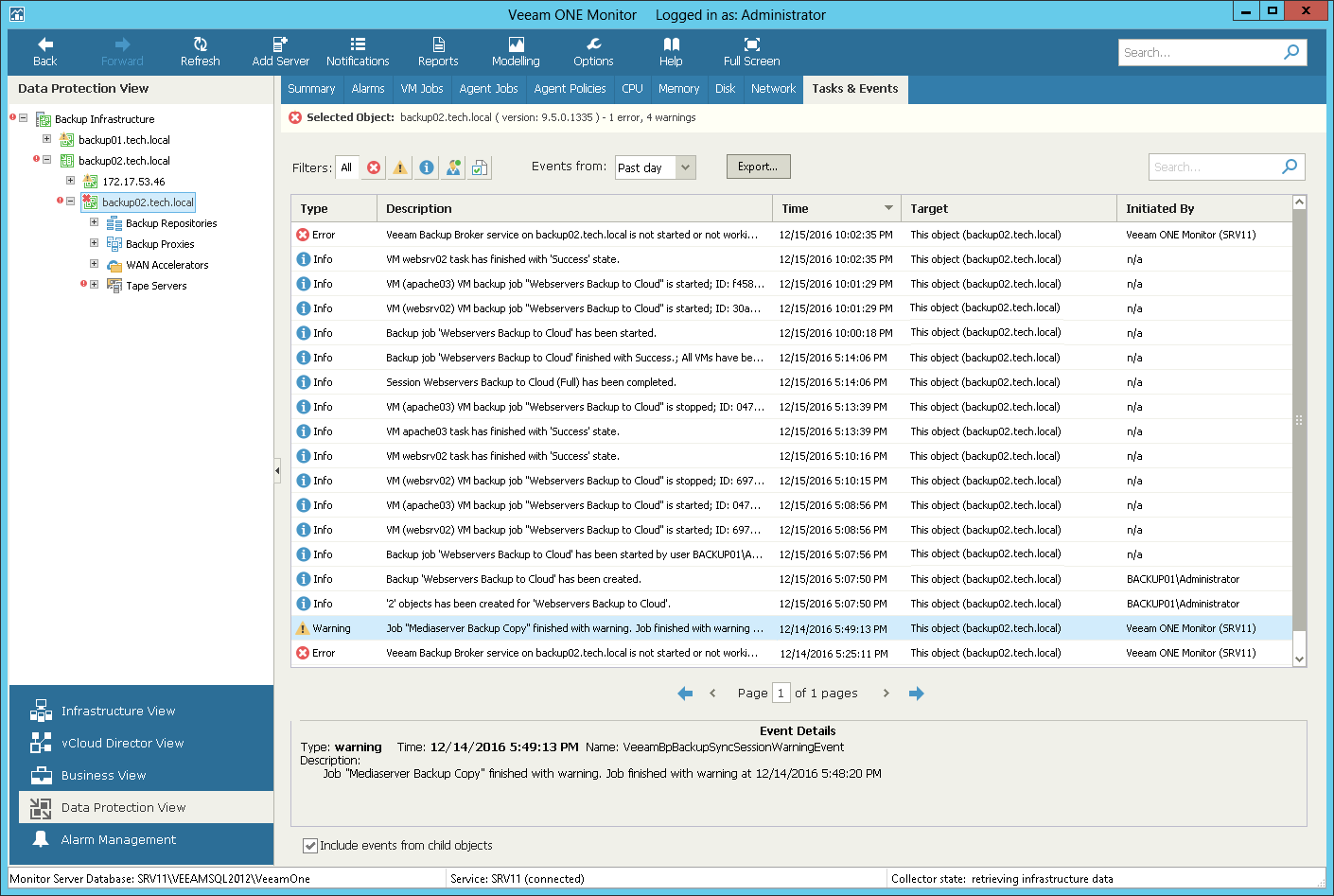Filter events by tasks icon
The image size is (1334, 896).
(481, 167)
